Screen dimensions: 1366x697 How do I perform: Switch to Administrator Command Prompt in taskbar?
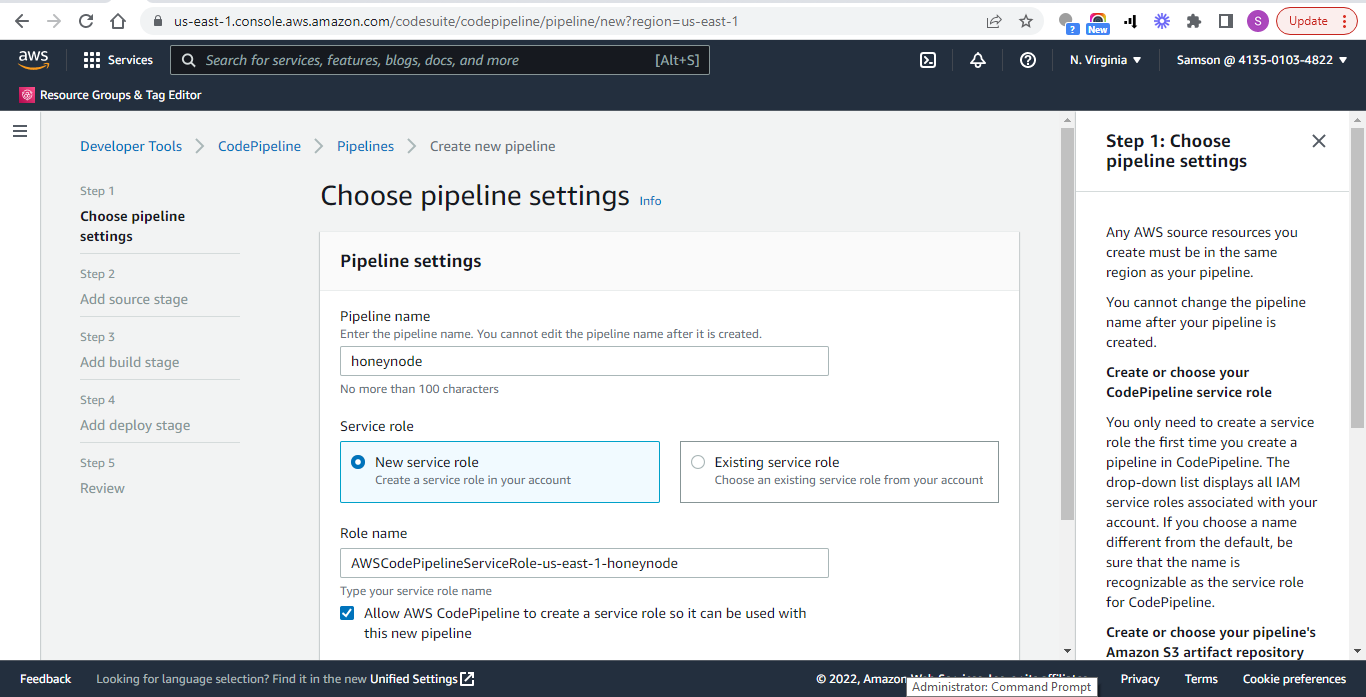[x=1000, y=686]
